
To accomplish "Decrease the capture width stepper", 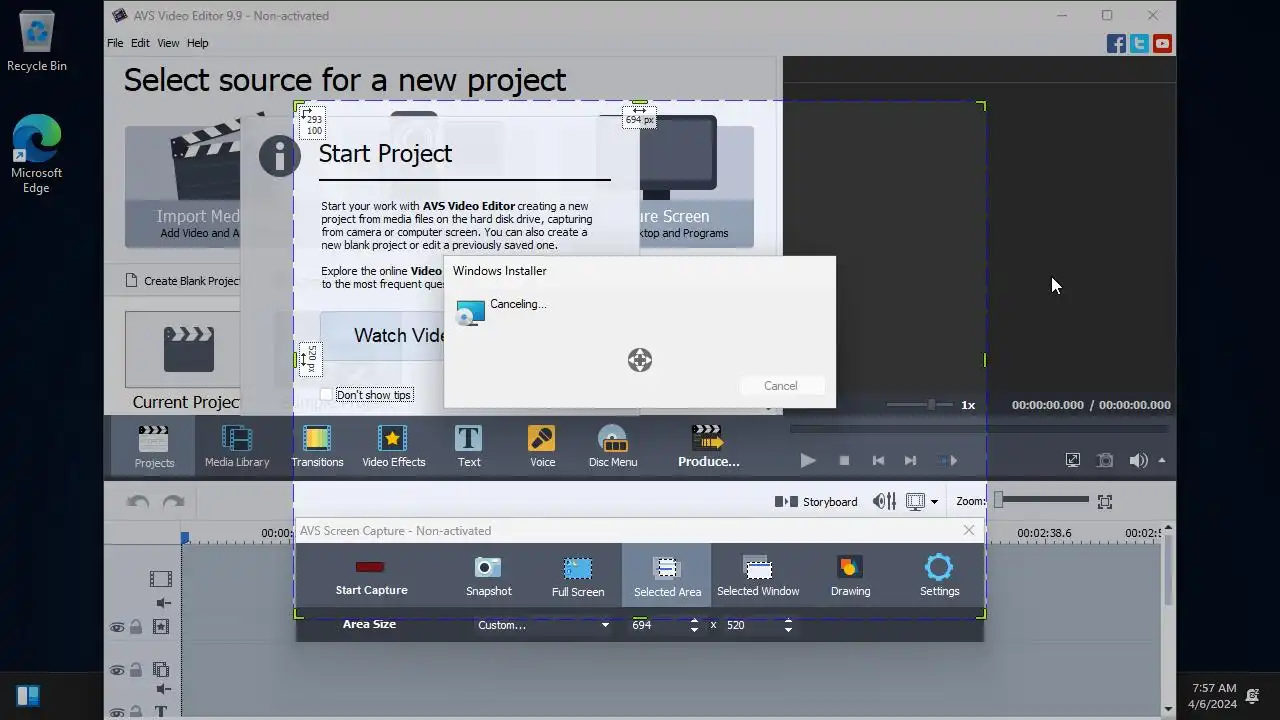I will 694,630.
